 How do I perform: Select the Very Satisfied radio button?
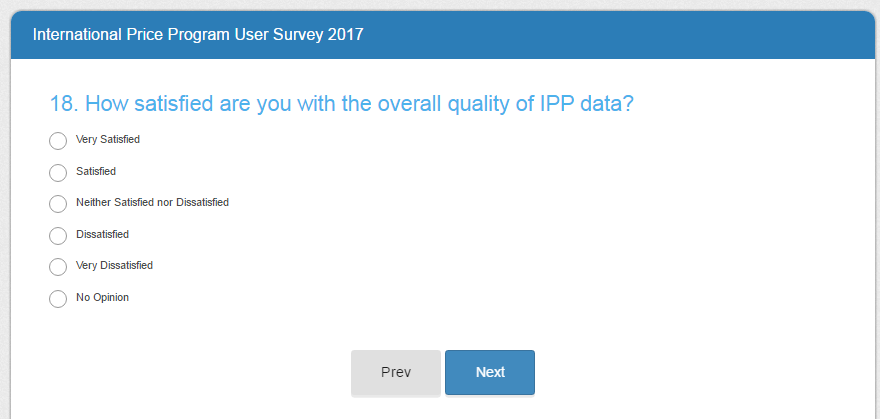58,141
